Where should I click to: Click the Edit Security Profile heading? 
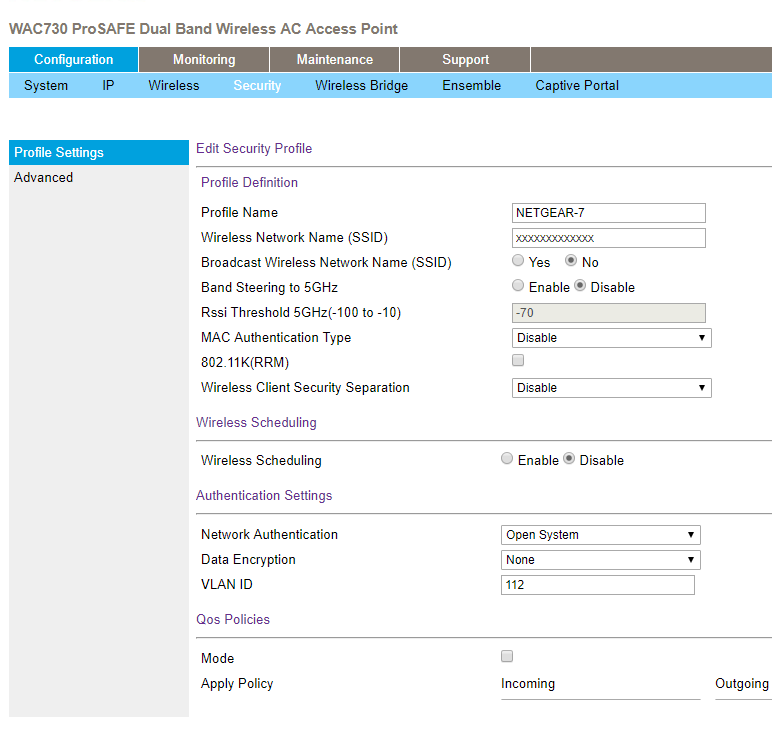[254, 149]
